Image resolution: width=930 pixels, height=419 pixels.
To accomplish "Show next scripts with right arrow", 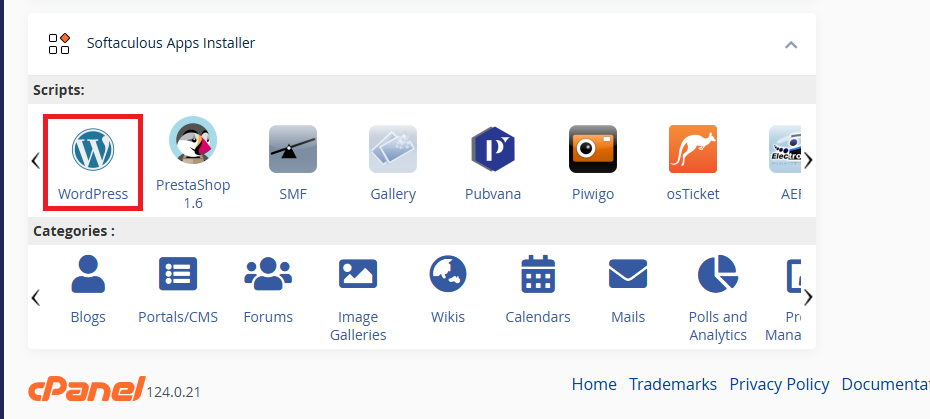I will pos(808,160).
